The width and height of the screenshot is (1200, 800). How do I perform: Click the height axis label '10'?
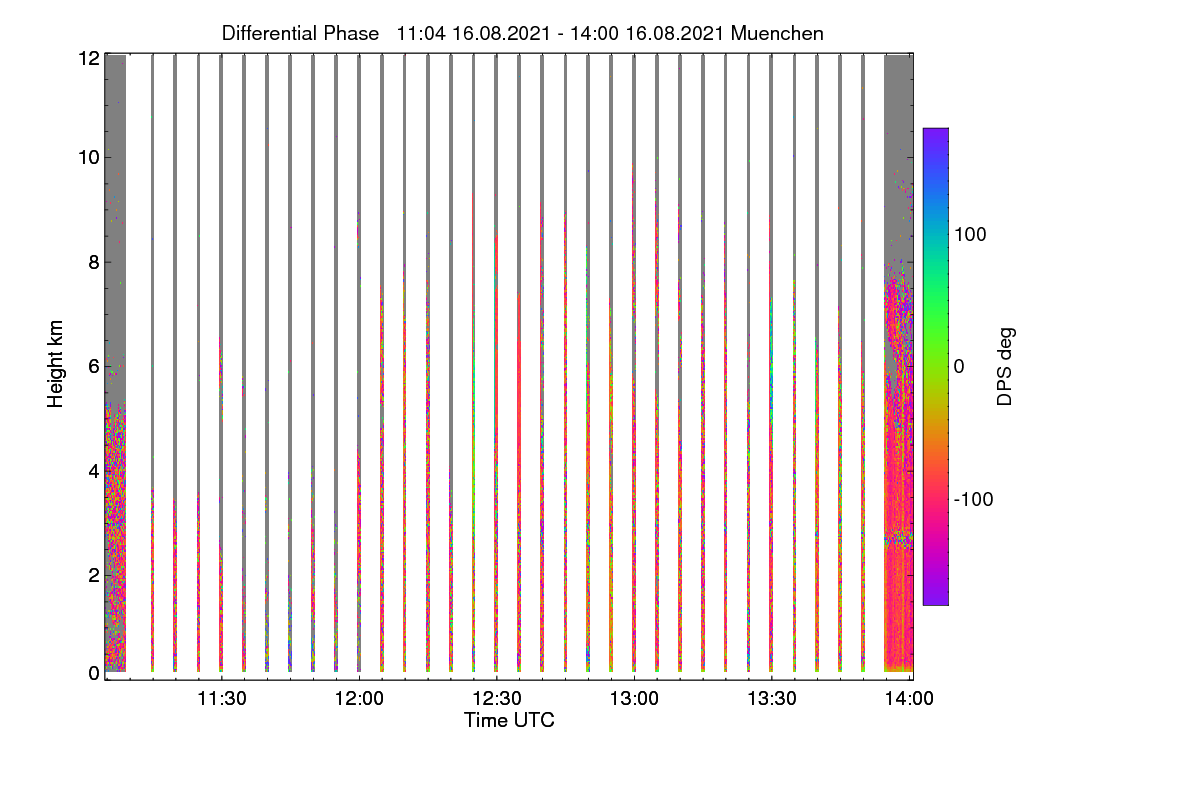(88, 158)
